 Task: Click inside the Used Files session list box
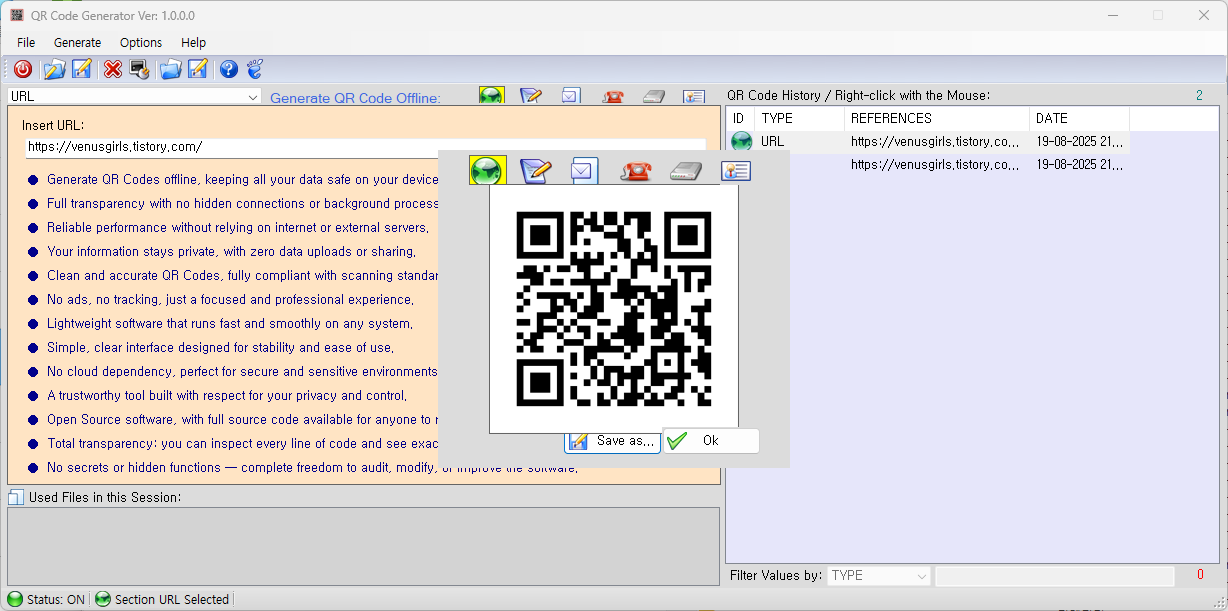click(363, 546)
